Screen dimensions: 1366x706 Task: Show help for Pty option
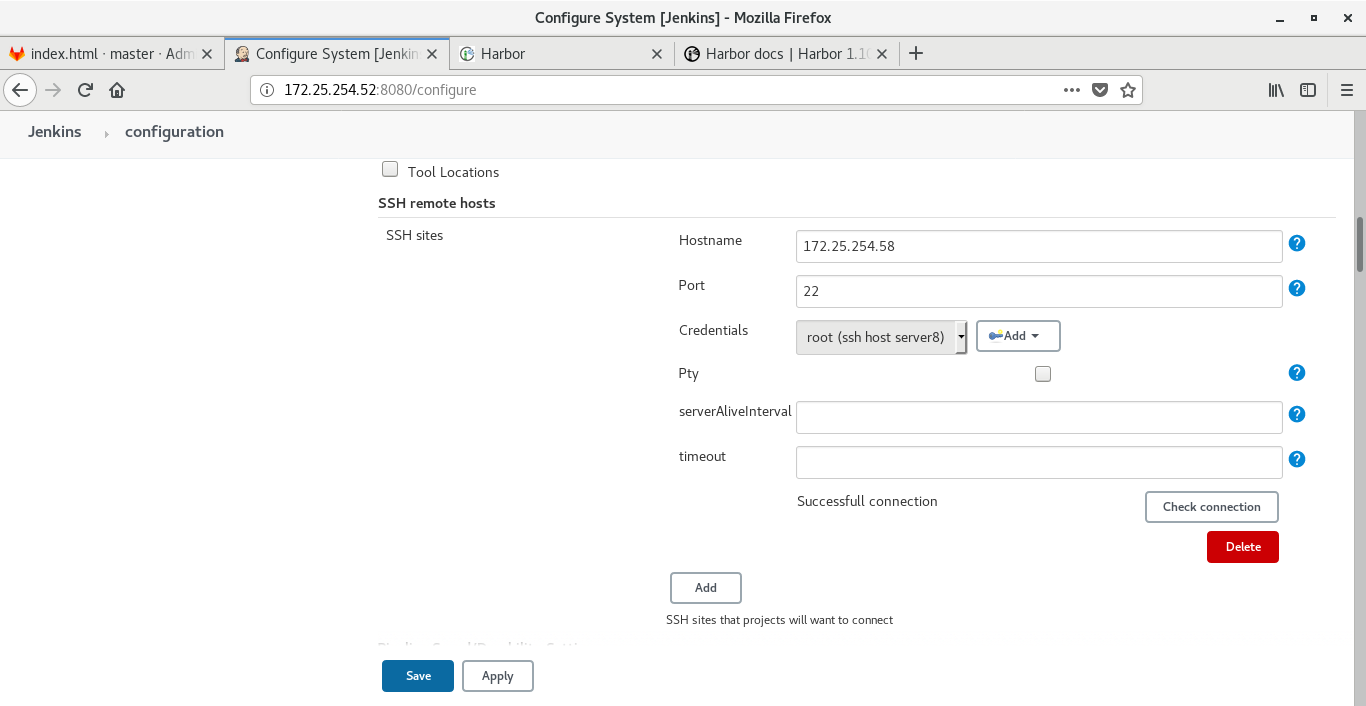click(x=1297, y=373)
